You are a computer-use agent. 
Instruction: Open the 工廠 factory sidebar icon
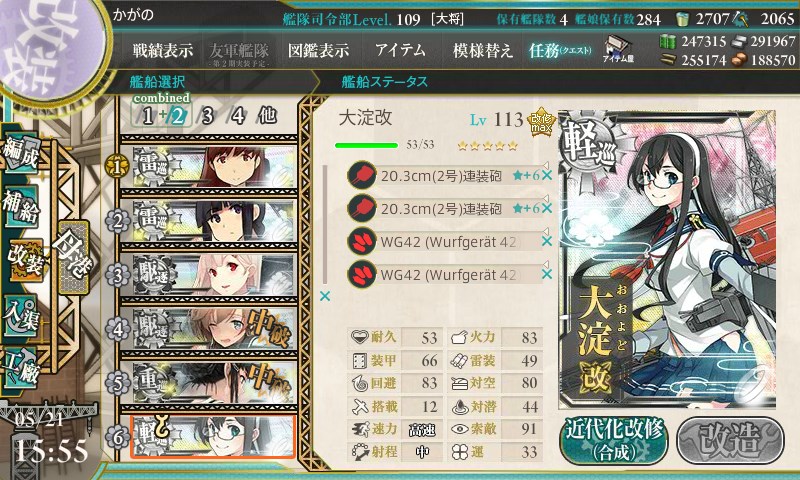pyautogui.click(x=21, y=367)
